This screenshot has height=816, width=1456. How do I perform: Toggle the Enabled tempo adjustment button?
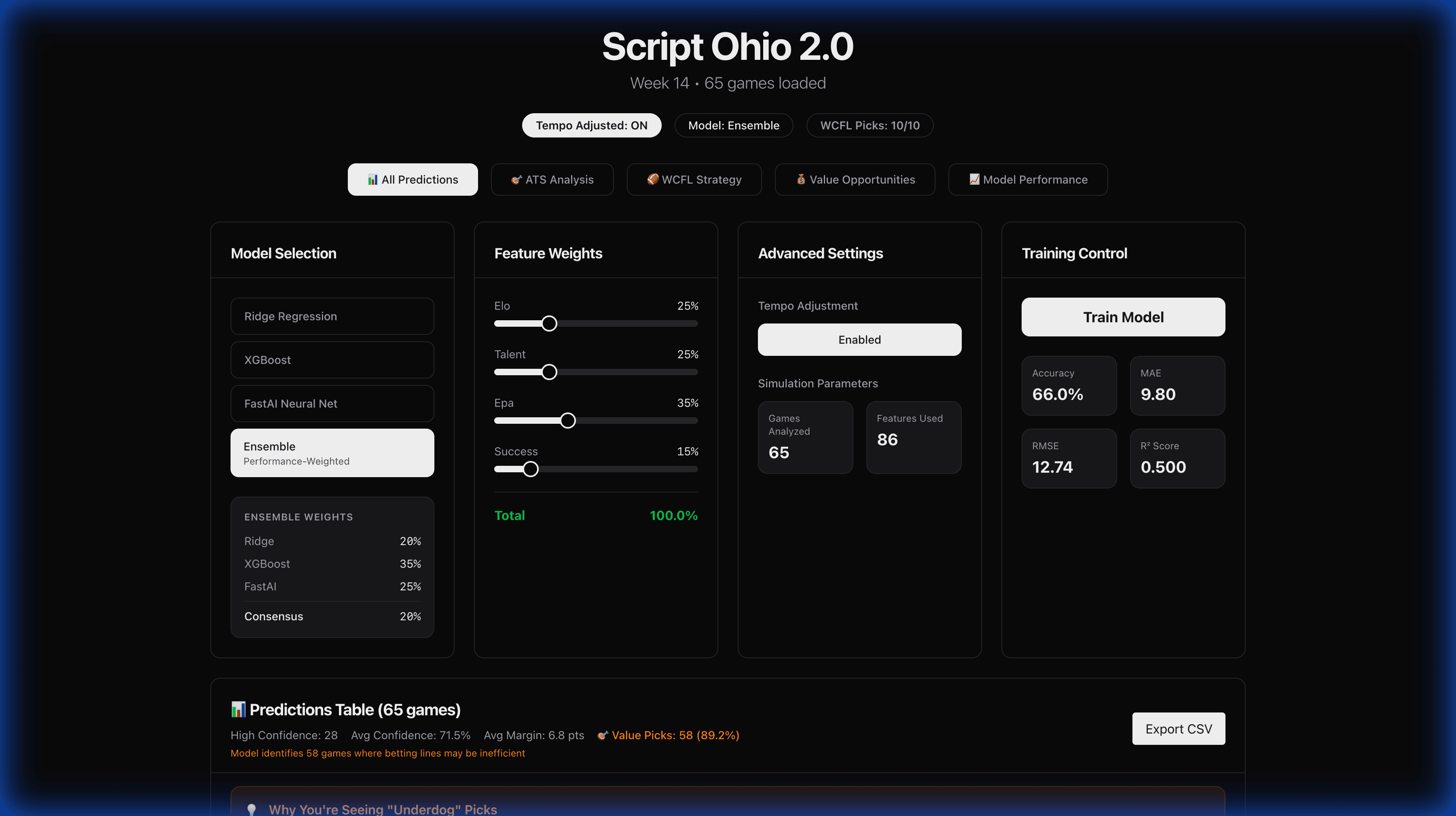coord(859,340)
